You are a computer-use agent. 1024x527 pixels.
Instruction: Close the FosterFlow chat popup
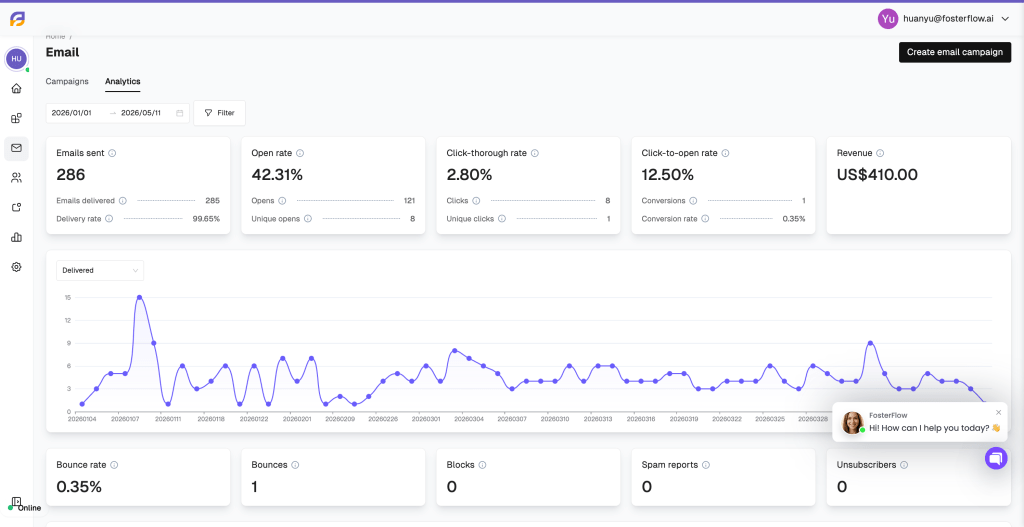(998, 412)
